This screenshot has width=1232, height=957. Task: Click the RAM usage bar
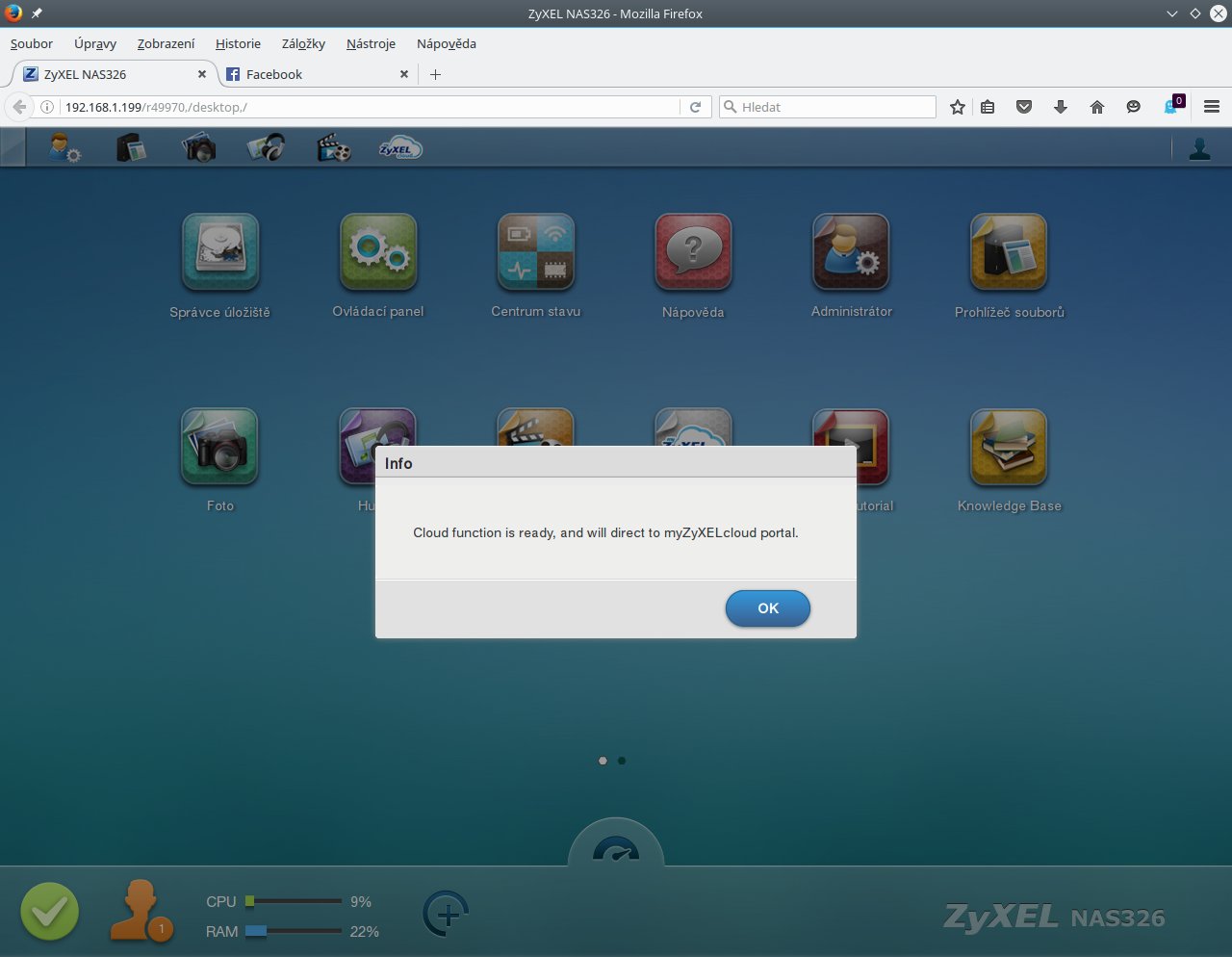[294, 931]
